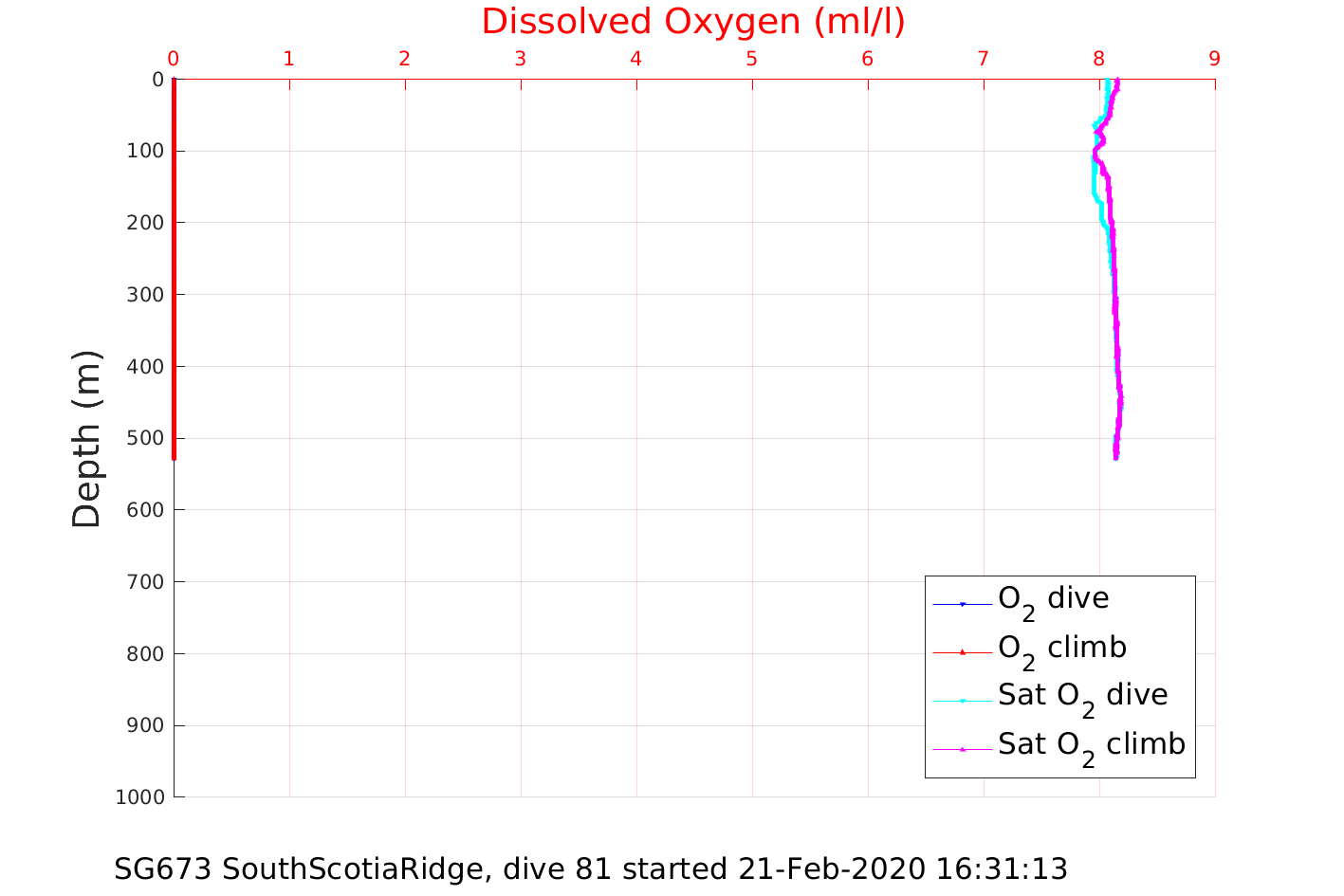Click the red O2 climb legend marker

point(962,652)
